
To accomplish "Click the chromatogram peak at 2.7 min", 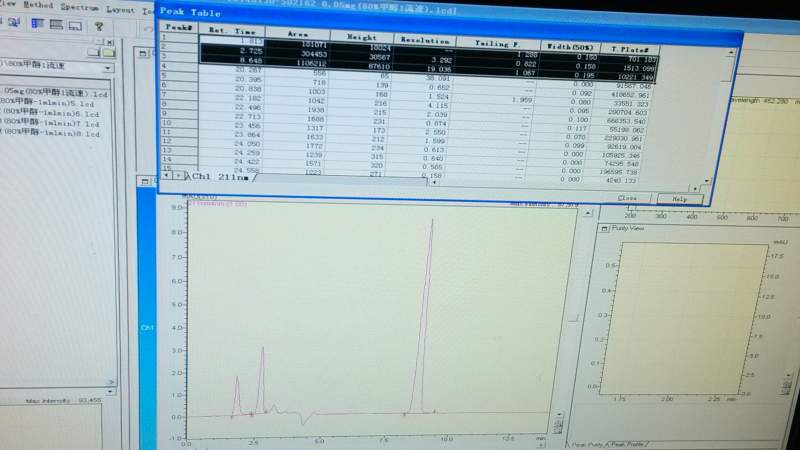I will click(262, 380).
